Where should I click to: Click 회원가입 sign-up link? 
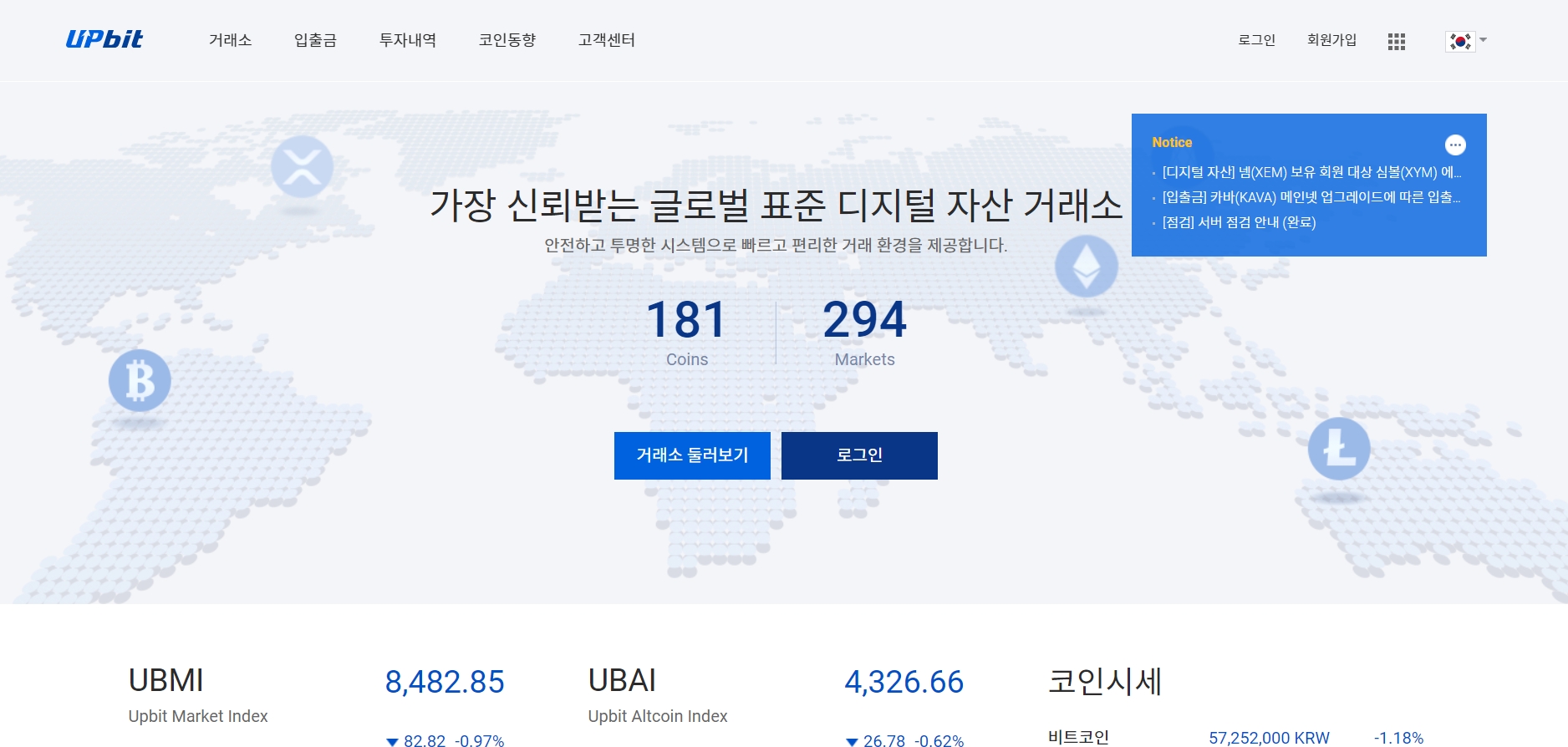click(x=1332, y=40)
